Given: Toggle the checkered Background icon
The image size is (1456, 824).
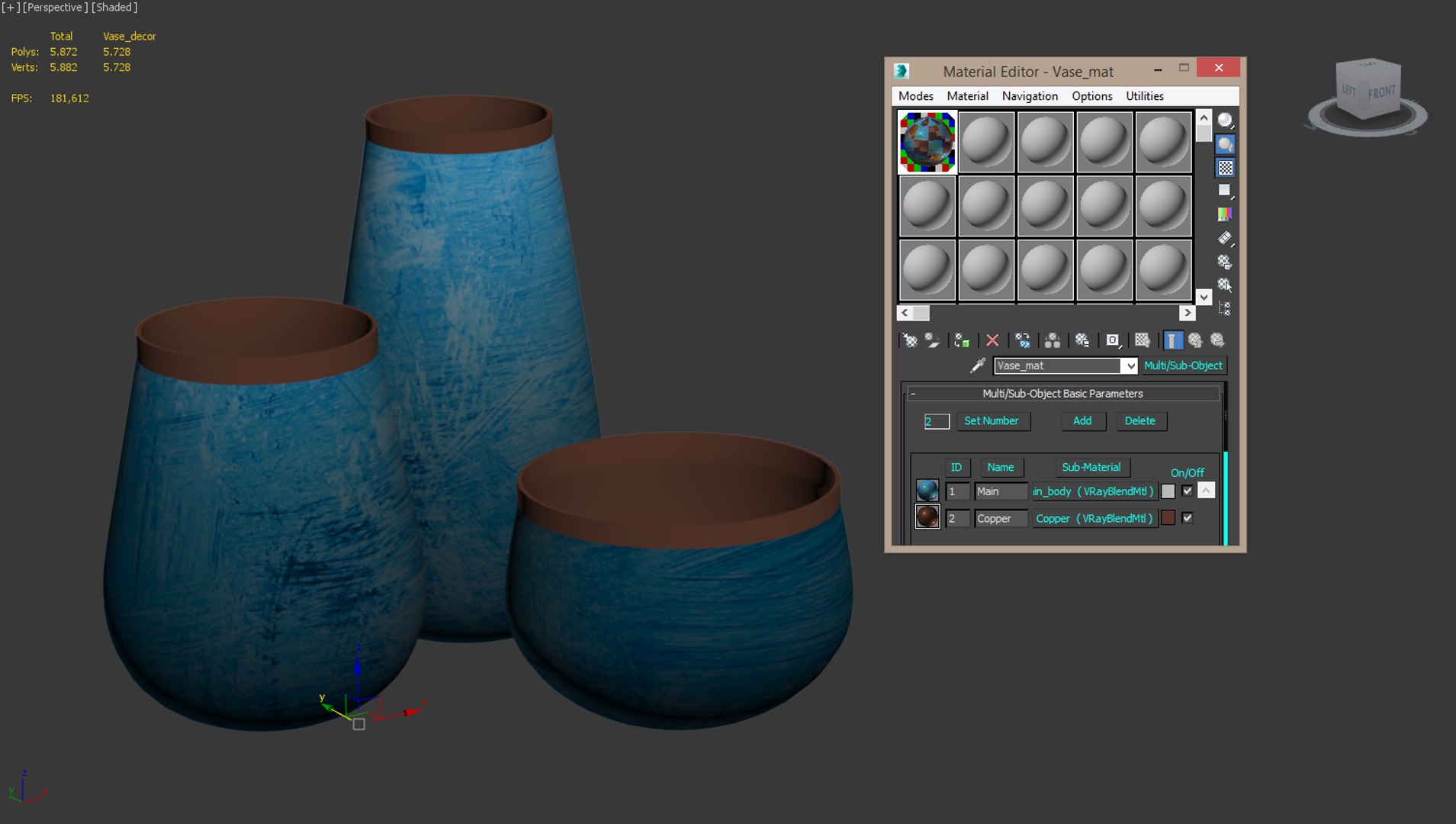Looking at the screenshot, I should [1225, 168].
